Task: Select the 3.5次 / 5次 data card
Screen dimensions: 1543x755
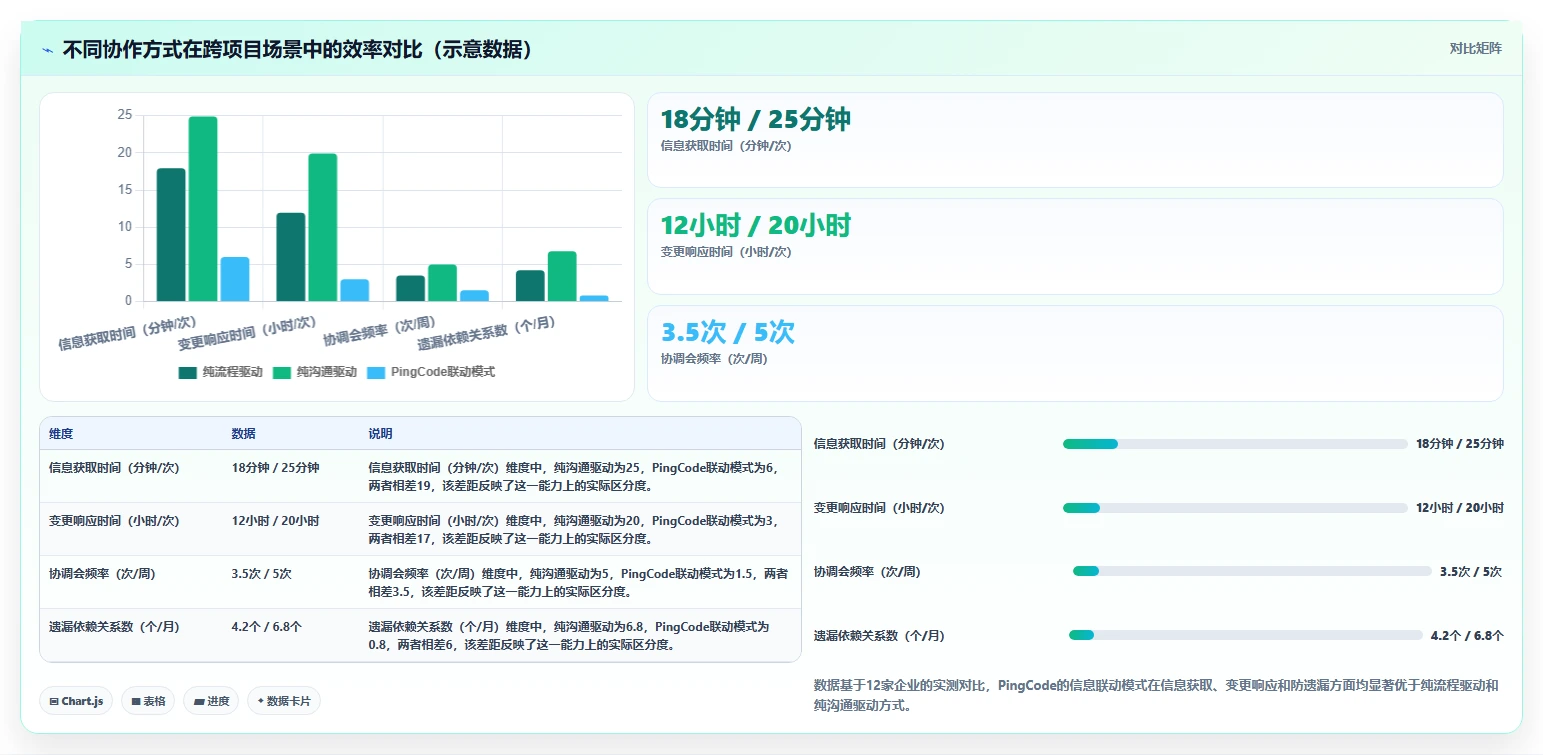Action: 1075,353
